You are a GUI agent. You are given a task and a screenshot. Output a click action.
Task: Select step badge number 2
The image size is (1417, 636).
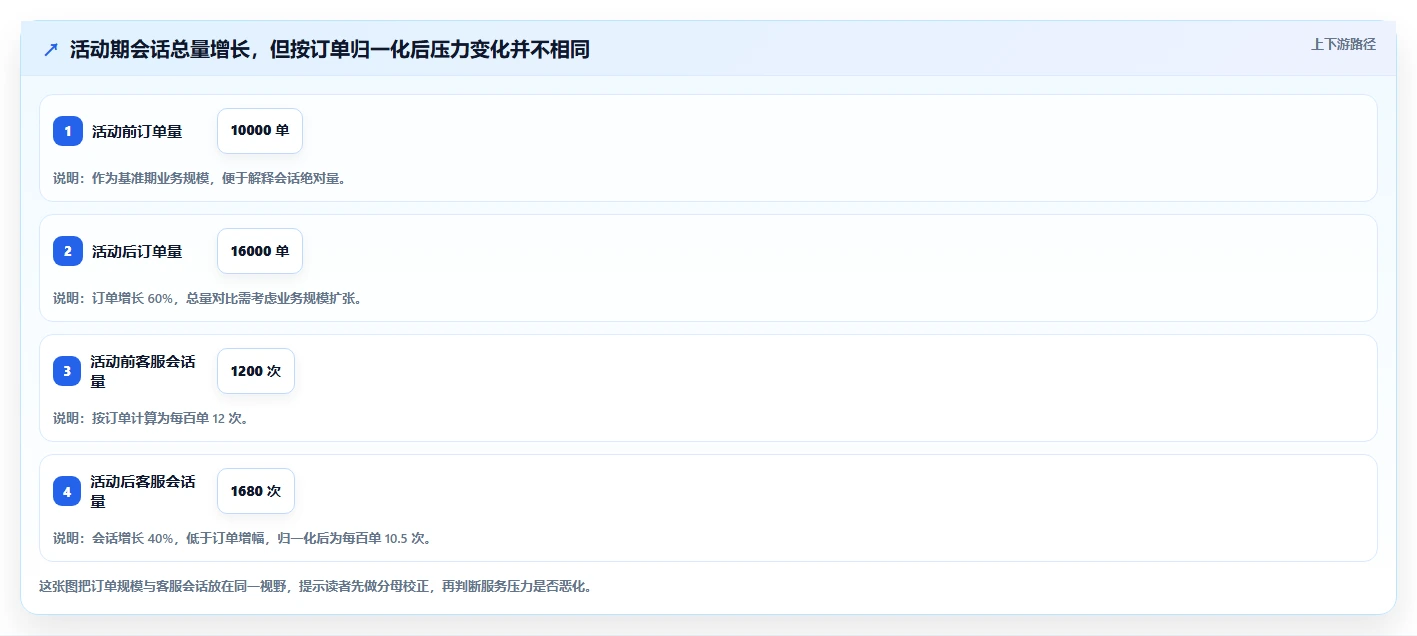(x=68, y=251)
